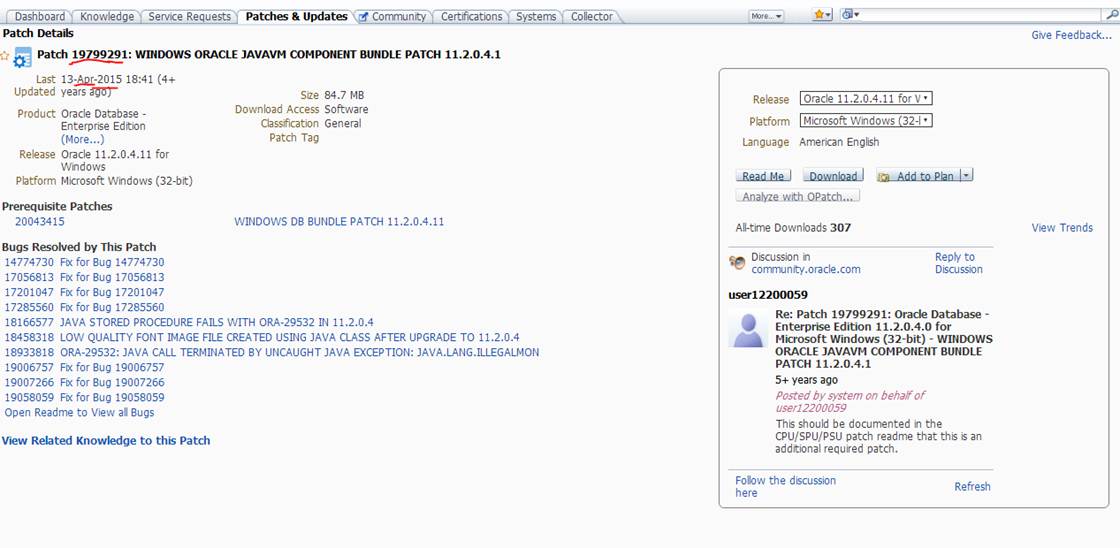Open the Release dropdown

point(866,99)
